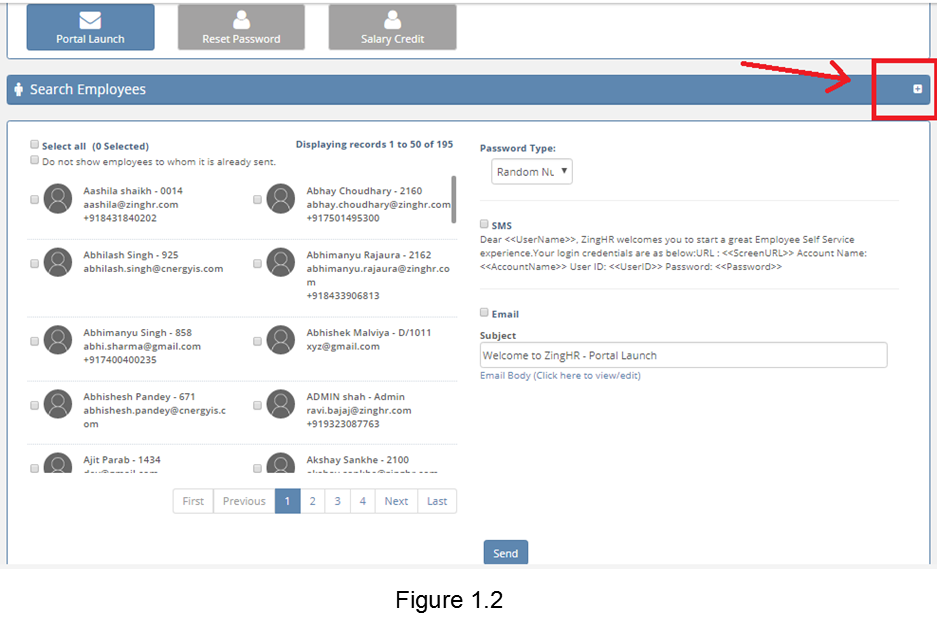939x621 pixels.
Task: Check the box for Abhimanyu Rajaura
Action: (258, 263)
